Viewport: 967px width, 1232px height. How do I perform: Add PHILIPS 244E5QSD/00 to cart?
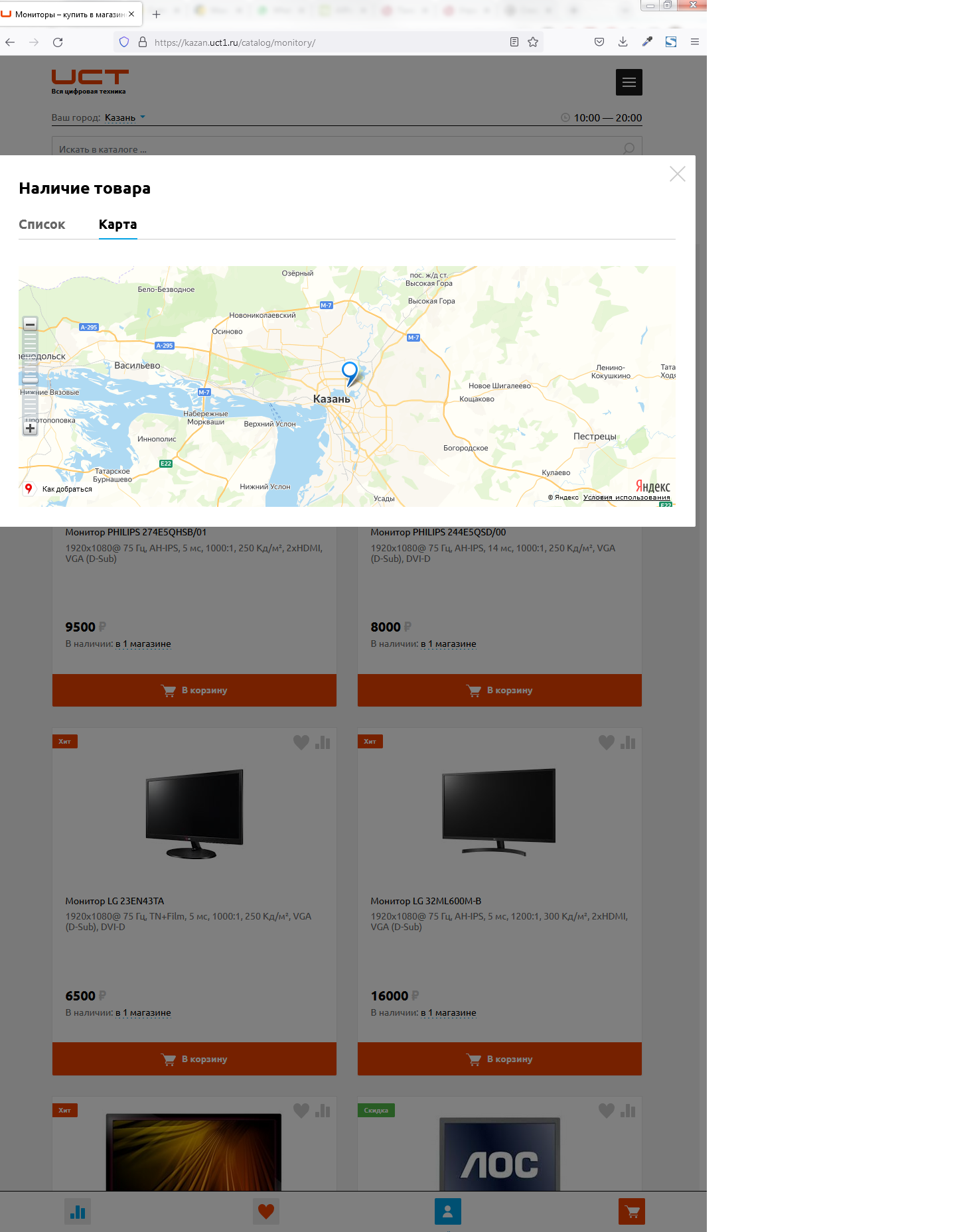(x=500, y=690)
